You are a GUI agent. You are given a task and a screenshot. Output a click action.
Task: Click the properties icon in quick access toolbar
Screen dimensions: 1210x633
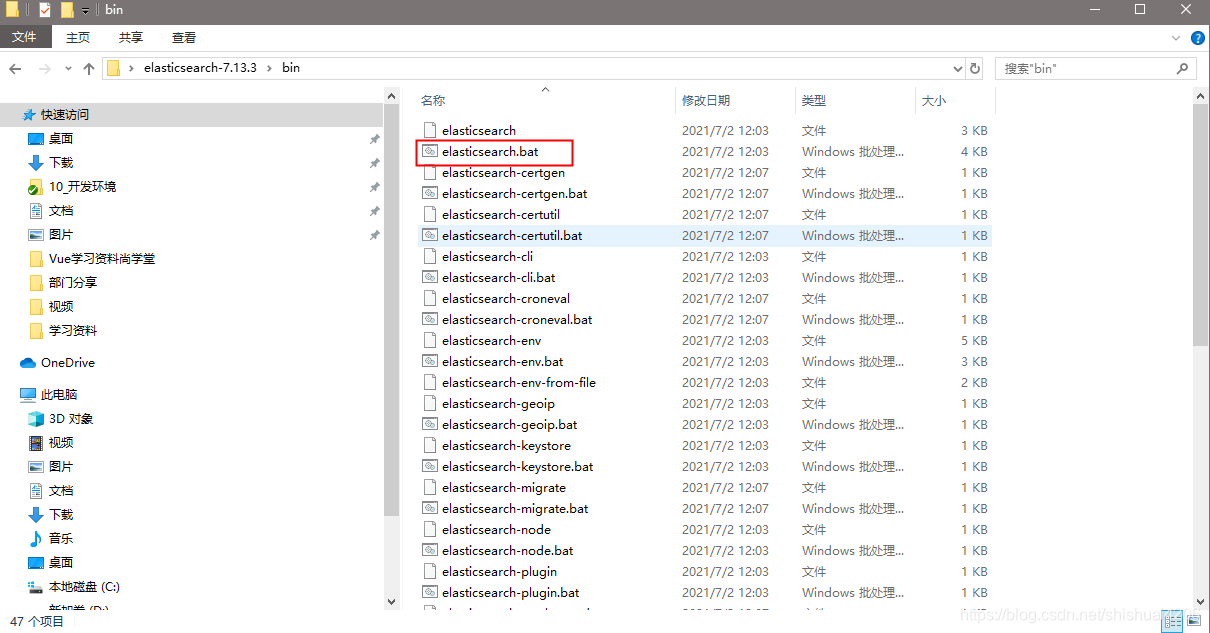(x=45, y=10)
